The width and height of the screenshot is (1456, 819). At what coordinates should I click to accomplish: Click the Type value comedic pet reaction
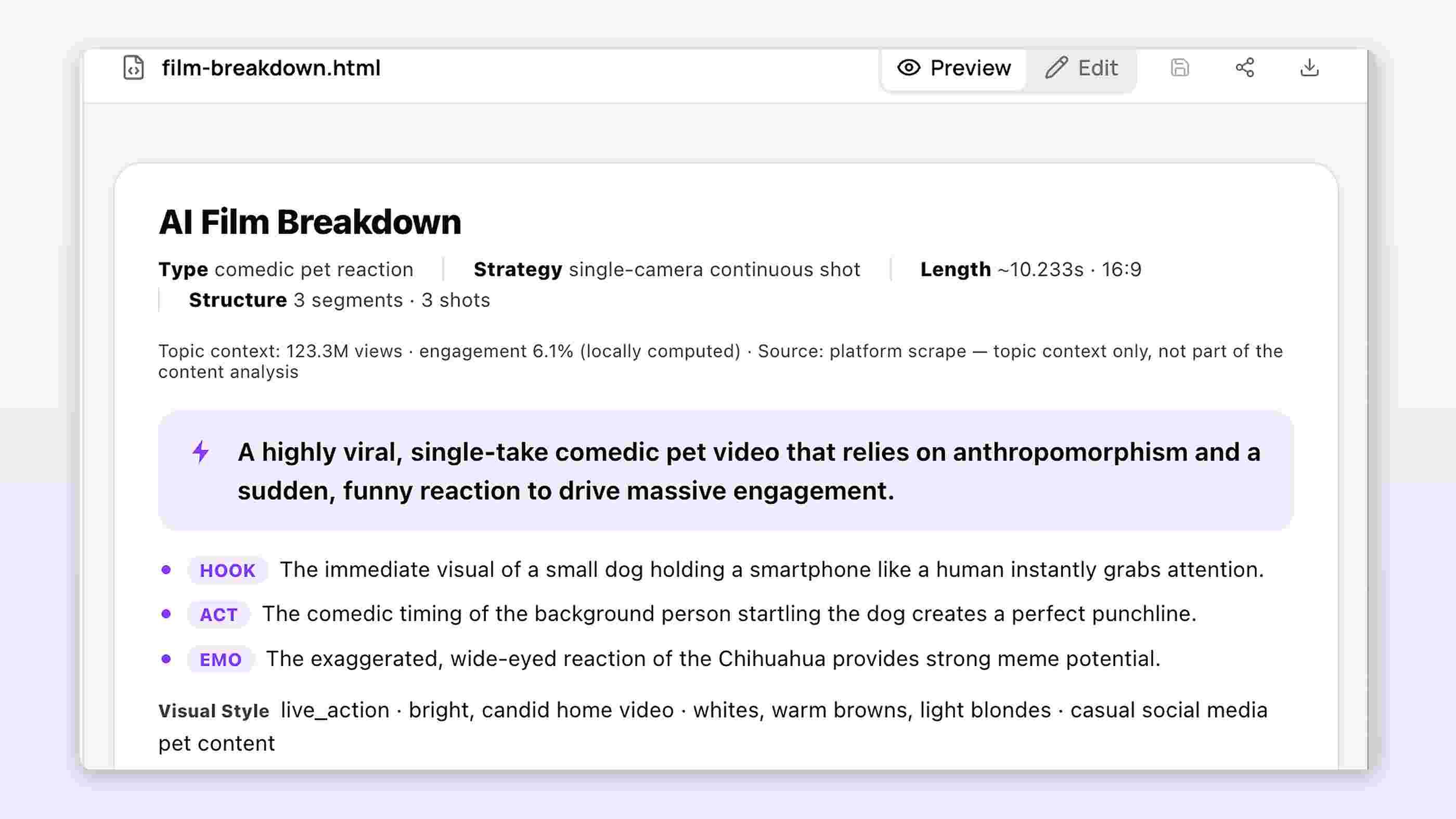point(314,270)
